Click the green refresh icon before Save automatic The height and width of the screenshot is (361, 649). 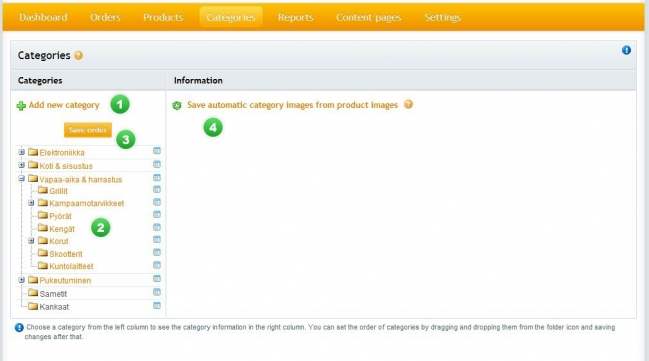click(177, 106)
